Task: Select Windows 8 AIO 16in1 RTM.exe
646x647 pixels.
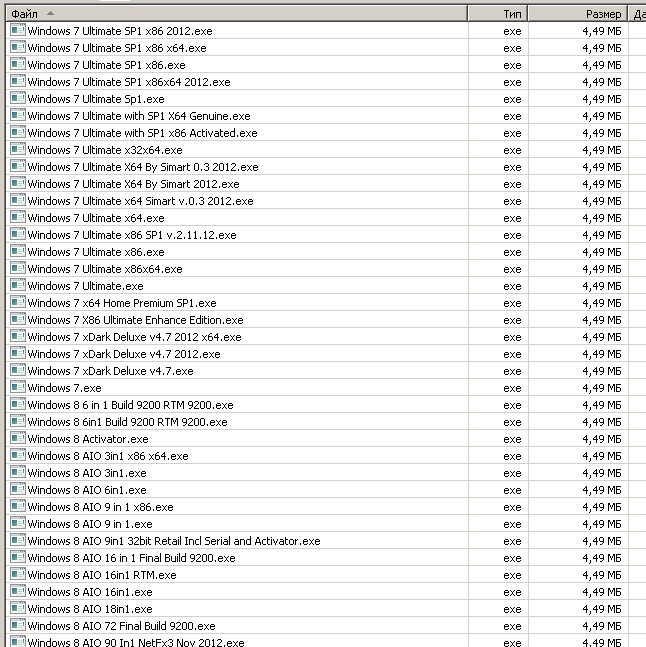Action: tap(102, 575)
